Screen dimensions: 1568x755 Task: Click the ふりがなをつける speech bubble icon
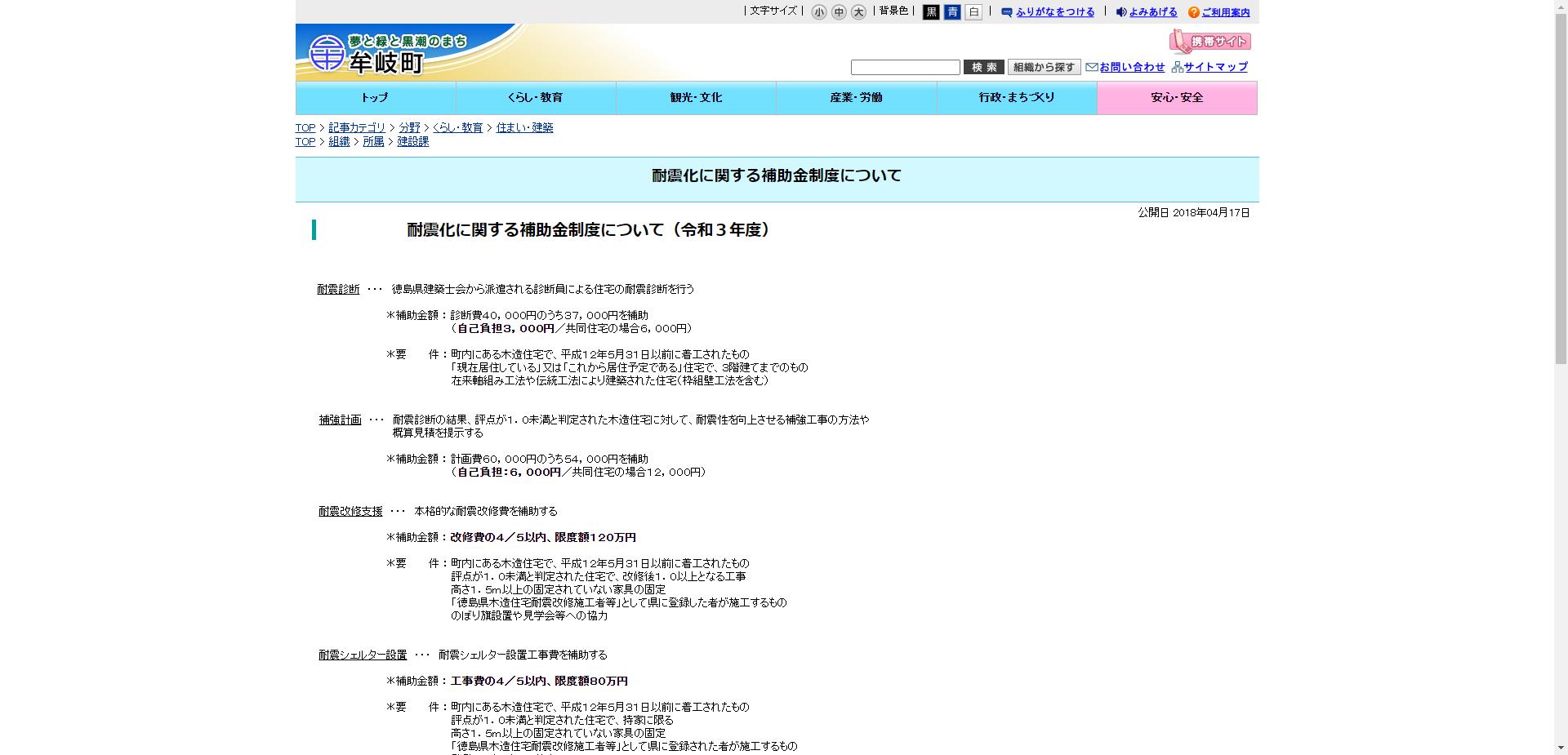click(x=1007, y=11)
